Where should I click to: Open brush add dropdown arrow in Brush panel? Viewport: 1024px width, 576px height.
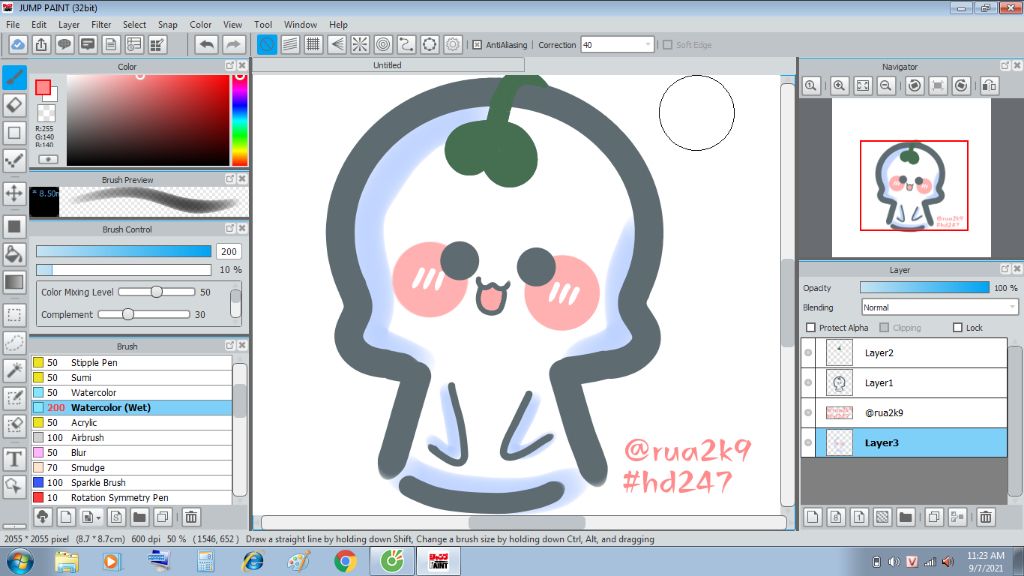[x=98, y=518]
